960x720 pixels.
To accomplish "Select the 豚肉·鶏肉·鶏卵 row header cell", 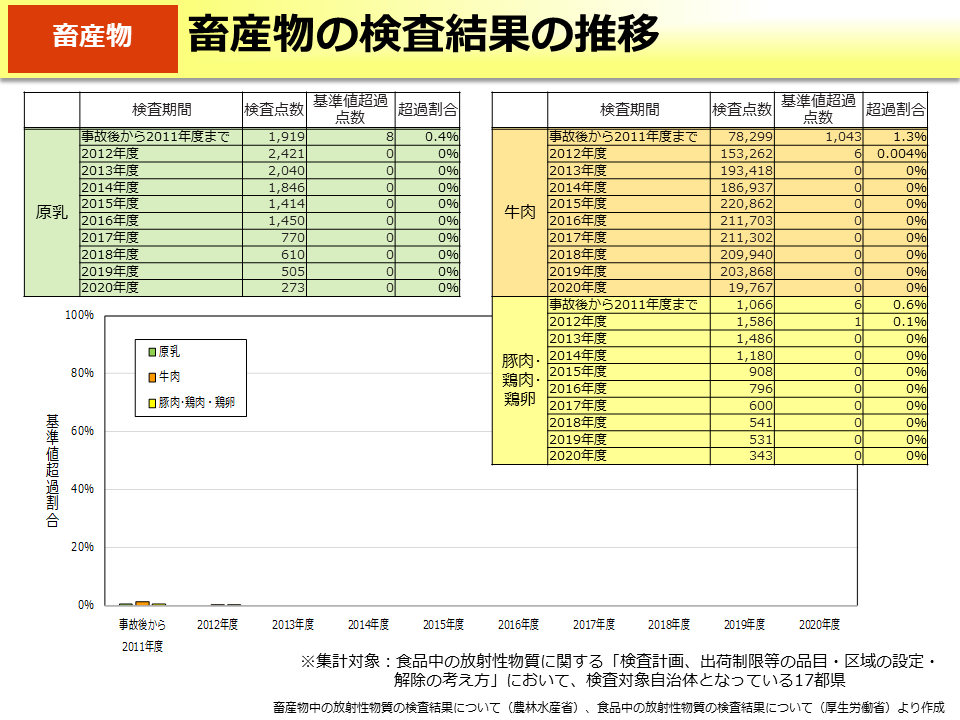I will (x=519, y=380).
